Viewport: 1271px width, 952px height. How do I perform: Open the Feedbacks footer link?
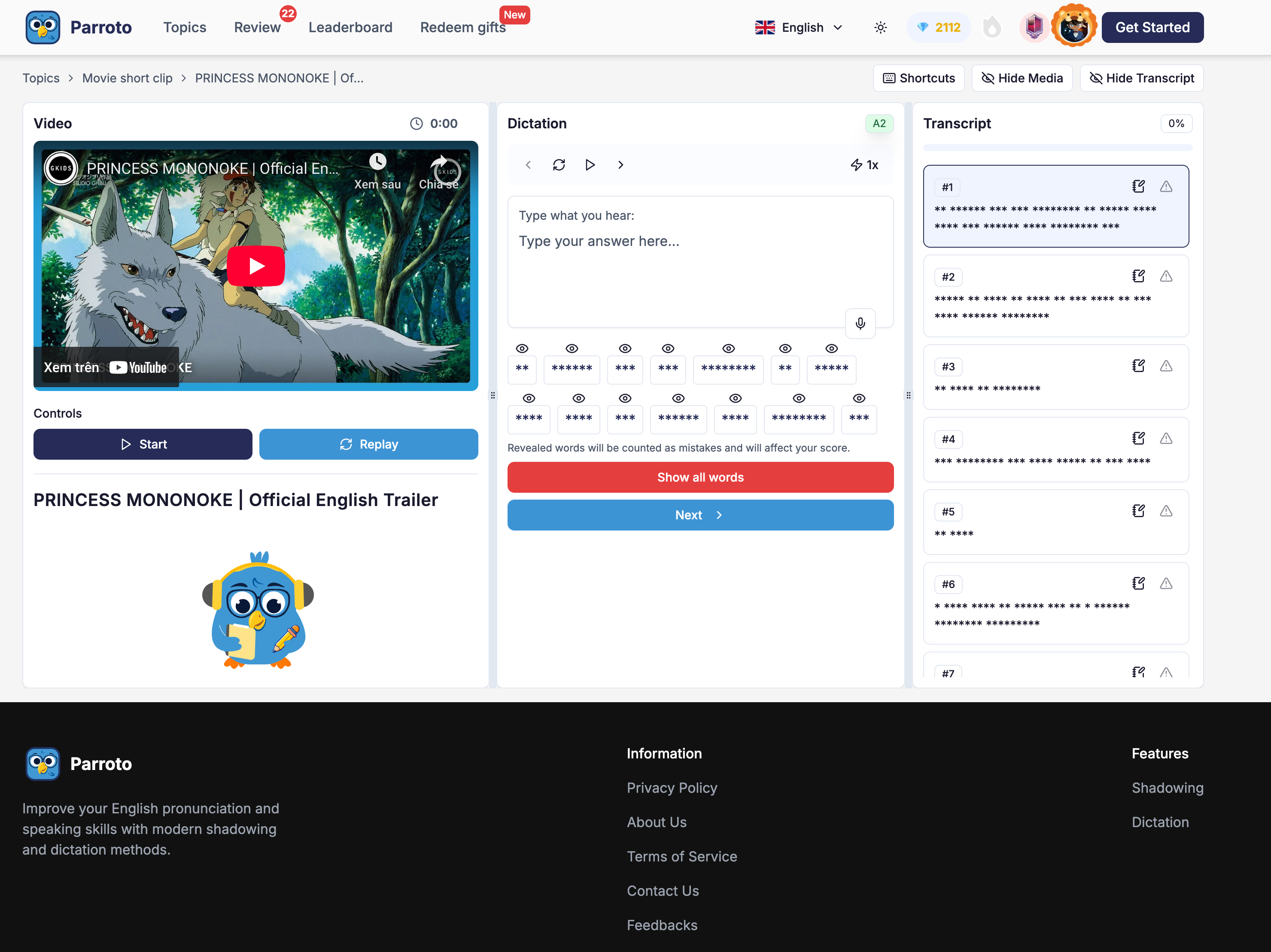coord(662,925)
